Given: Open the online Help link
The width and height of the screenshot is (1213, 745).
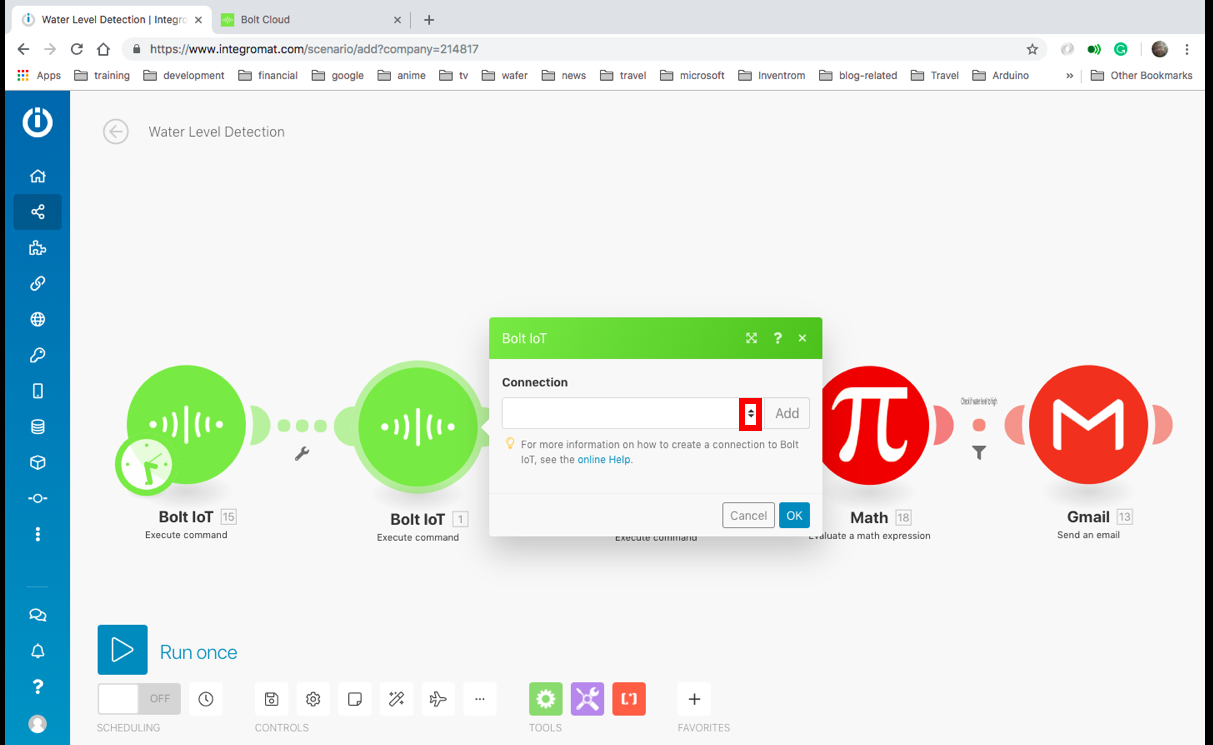Looking at the screenshot, I should tap(604, 461).
